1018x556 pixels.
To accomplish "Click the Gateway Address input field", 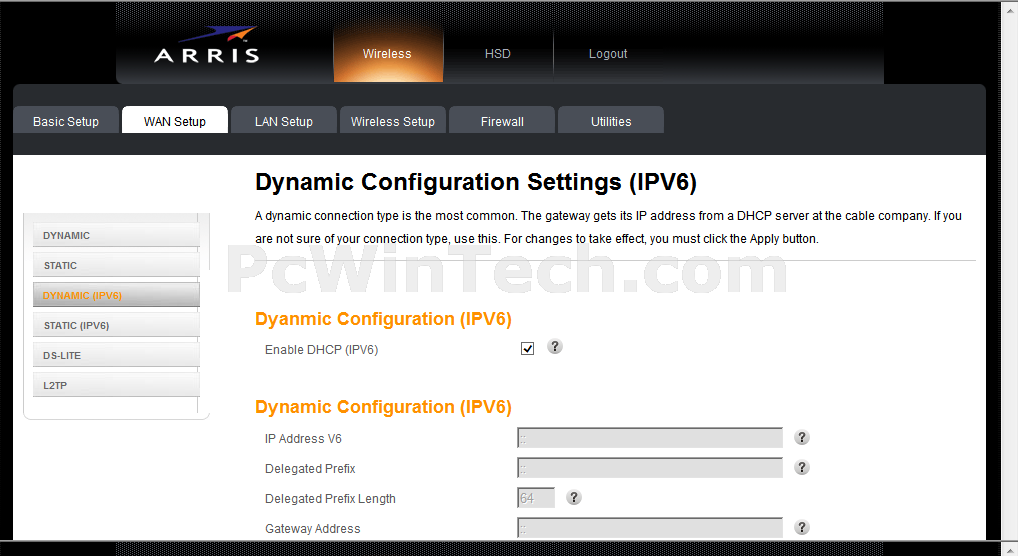I will pos(650,527).
